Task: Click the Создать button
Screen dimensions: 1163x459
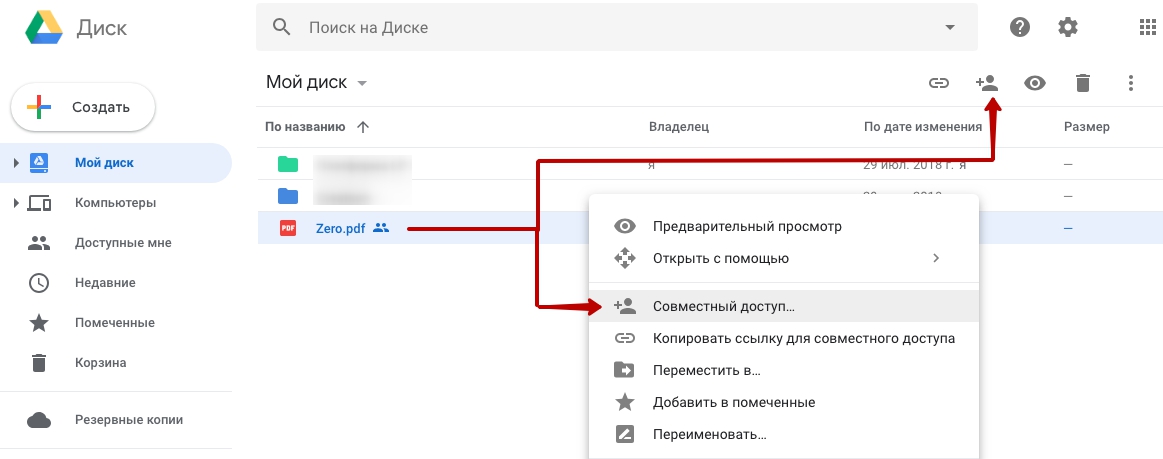Action: [82, 107]
